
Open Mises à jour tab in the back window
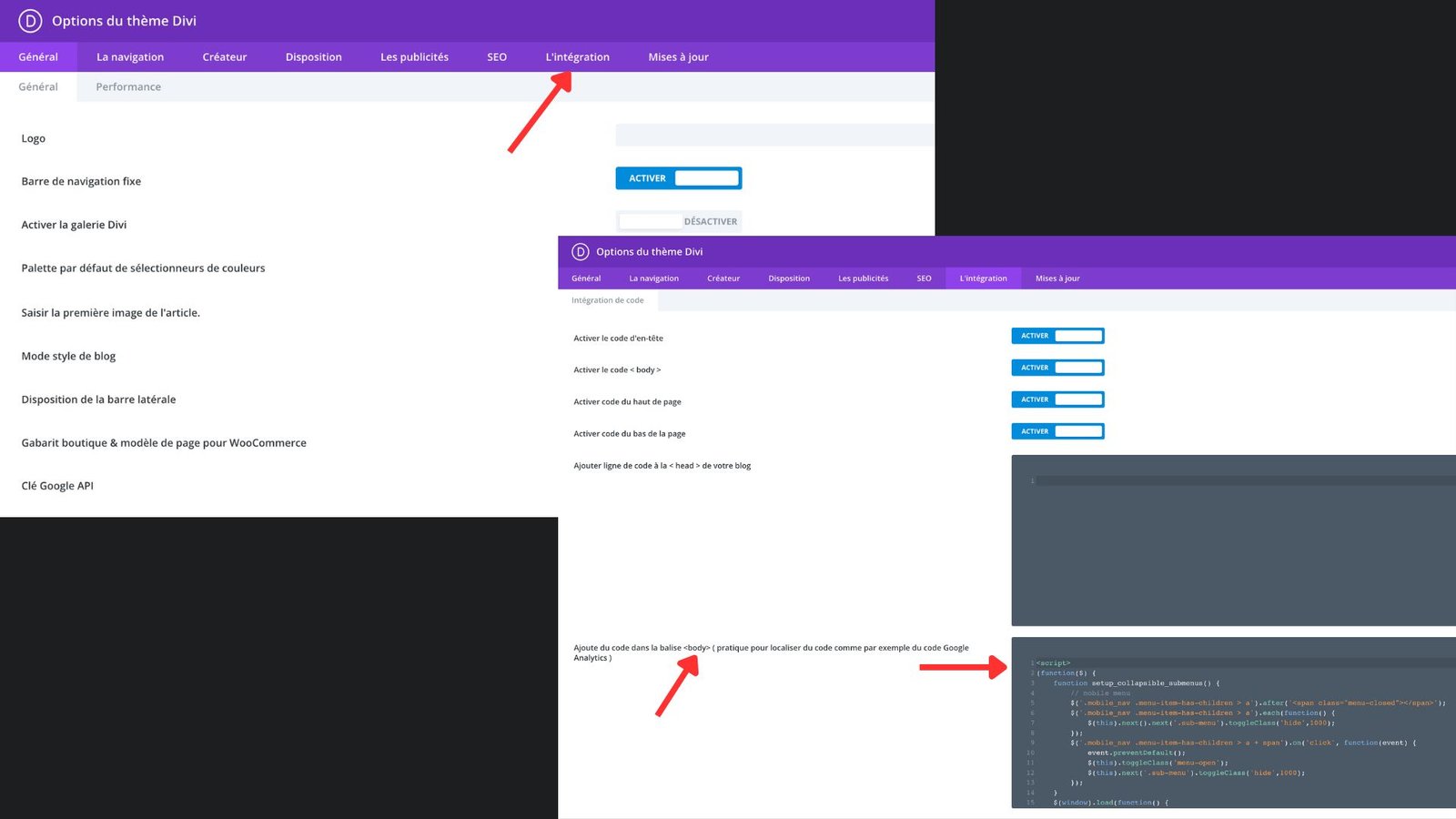678,57
